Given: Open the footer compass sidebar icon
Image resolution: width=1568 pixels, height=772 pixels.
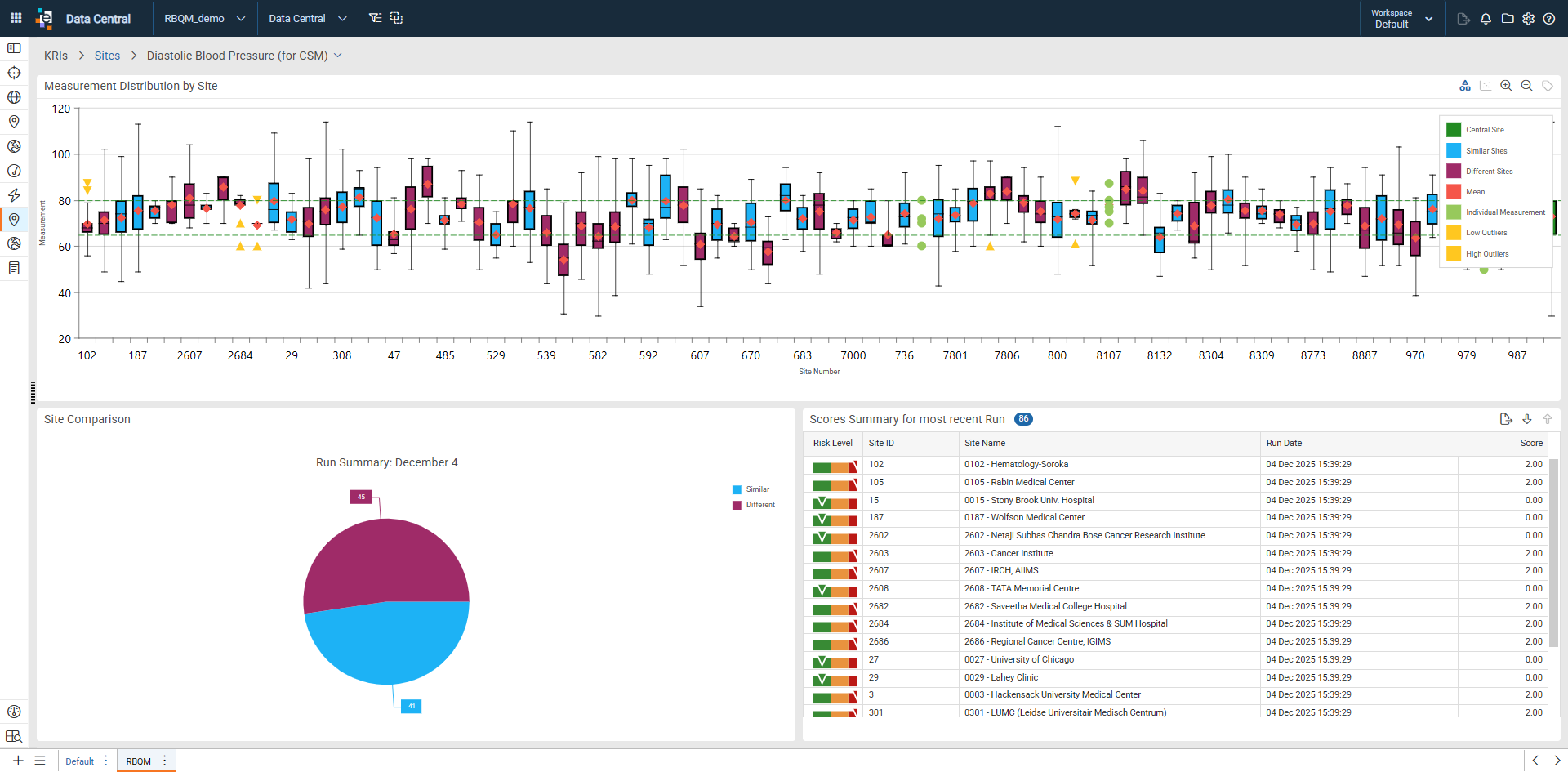Looking at the screenshot, I should [x=14, y=712].
